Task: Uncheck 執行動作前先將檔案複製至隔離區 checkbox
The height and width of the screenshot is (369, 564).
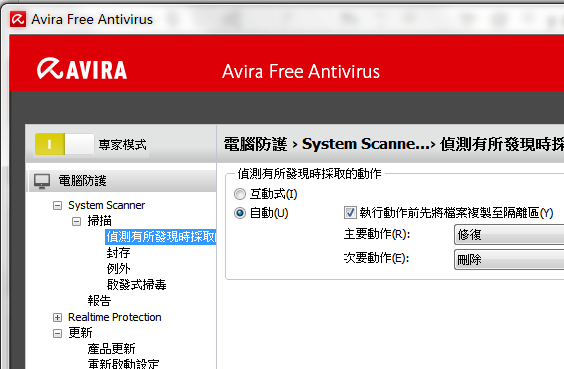Action: pyautogui.click(x=350, y=213)
